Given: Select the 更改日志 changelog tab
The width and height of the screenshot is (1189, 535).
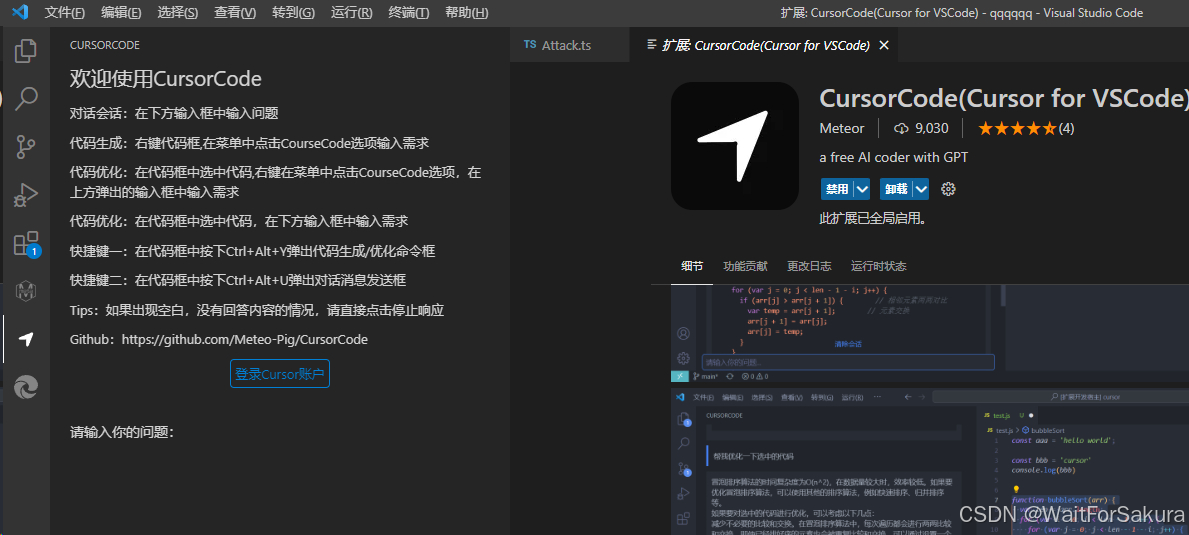Looking at the screenshot, I should coord(808,266).
